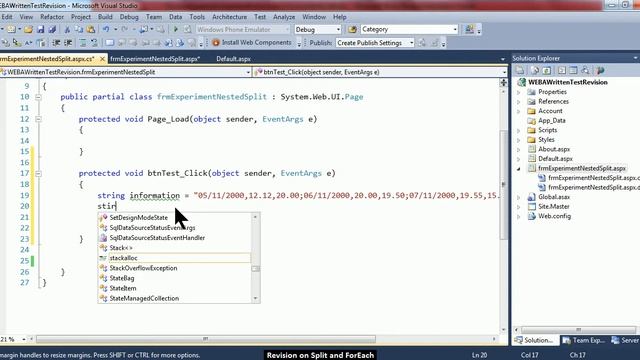Cut the selection with the scissors icon
The height and width of the screenshot is (360, 640).
click(x=67, y=29)
